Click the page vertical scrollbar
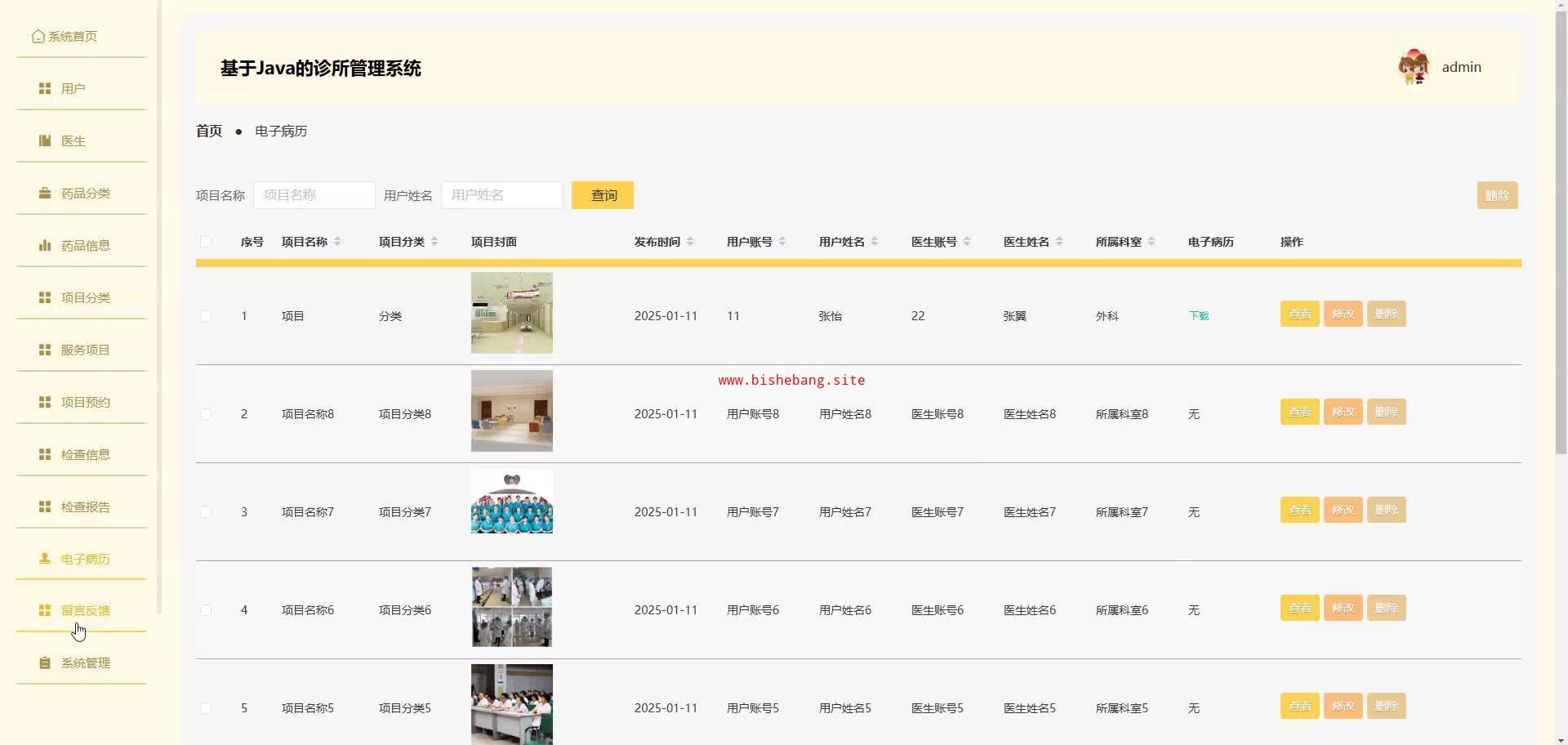1568x745 pixels. pos(1561,245)
